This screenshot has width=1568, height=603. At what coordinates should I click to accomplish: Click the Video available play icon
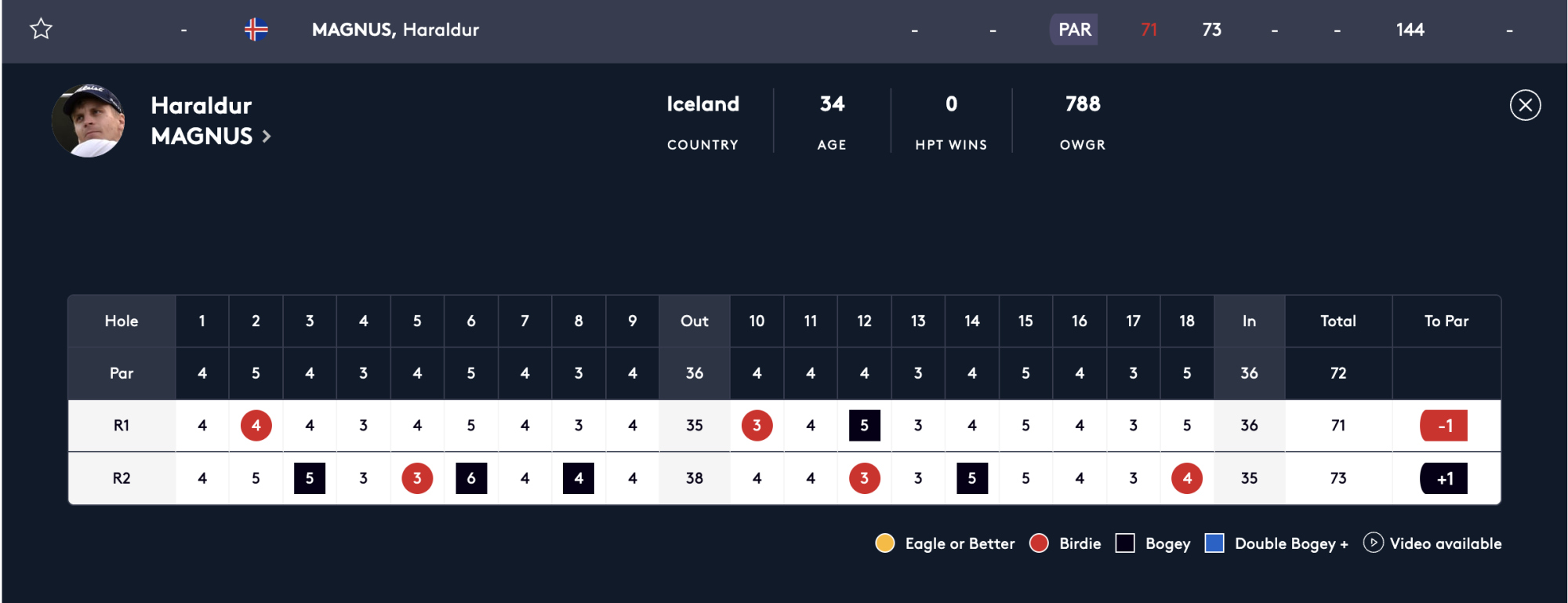click(1373, 543)
